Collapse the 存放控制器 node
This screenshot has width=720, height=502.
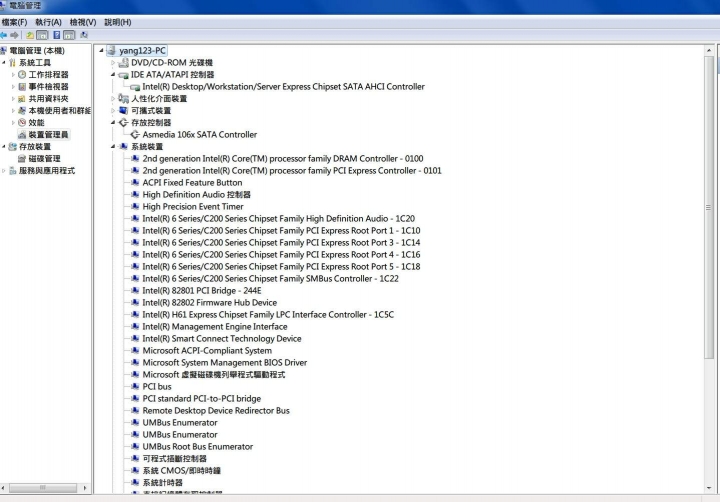coord(112,122)
